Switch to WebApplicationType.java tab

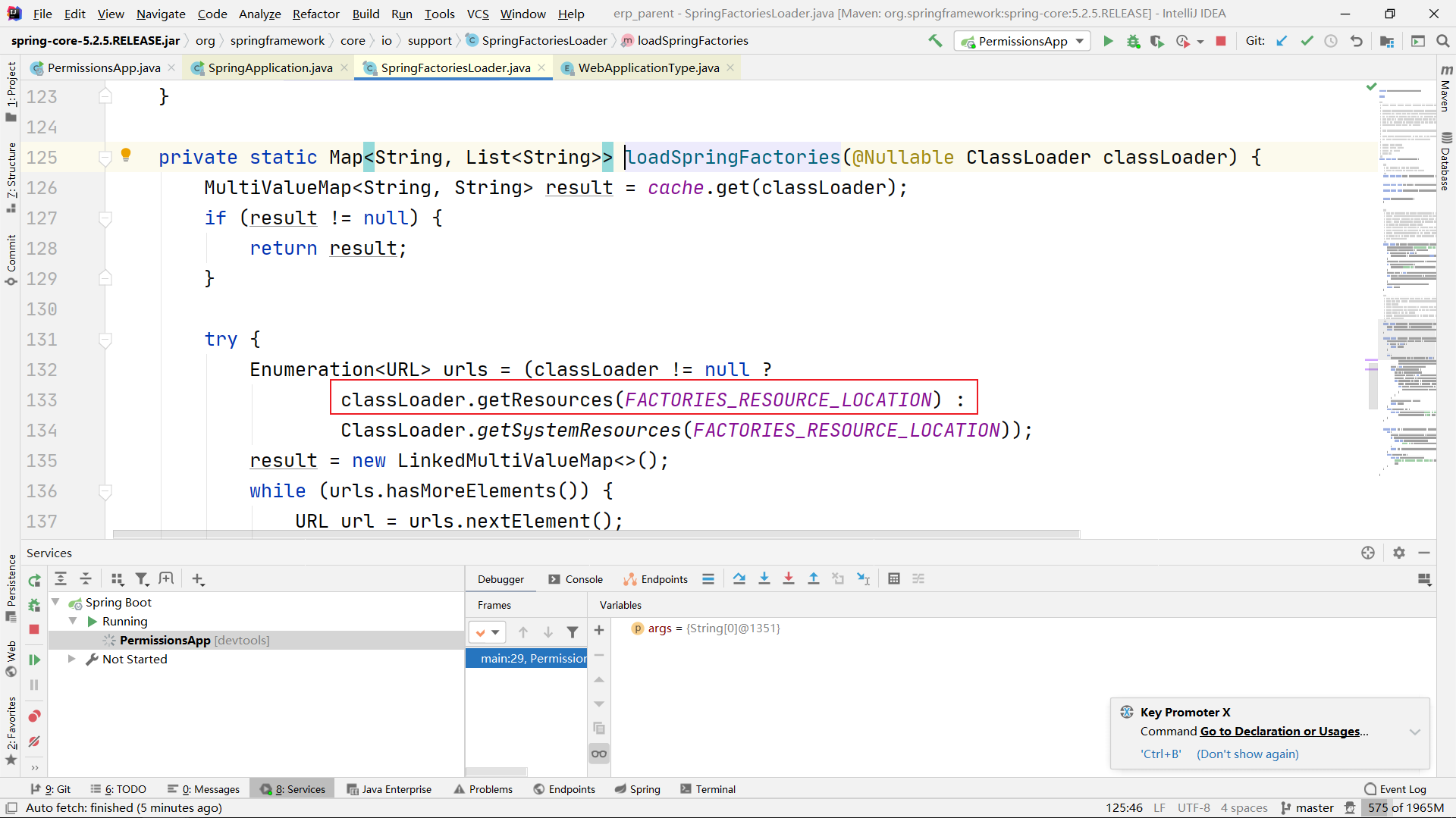tap(648, 67)
